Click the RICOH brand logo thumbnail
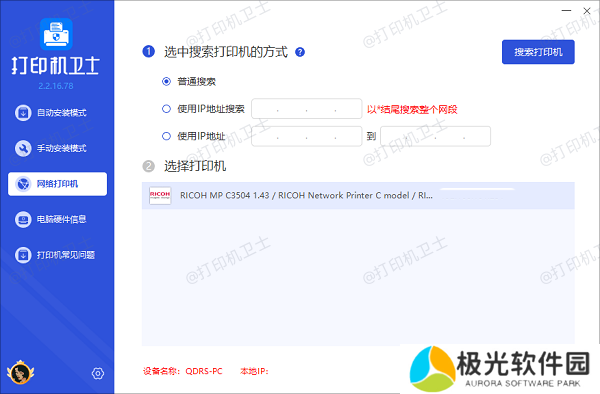The width and height of the screenshot is (600, 394). point(160,195)
